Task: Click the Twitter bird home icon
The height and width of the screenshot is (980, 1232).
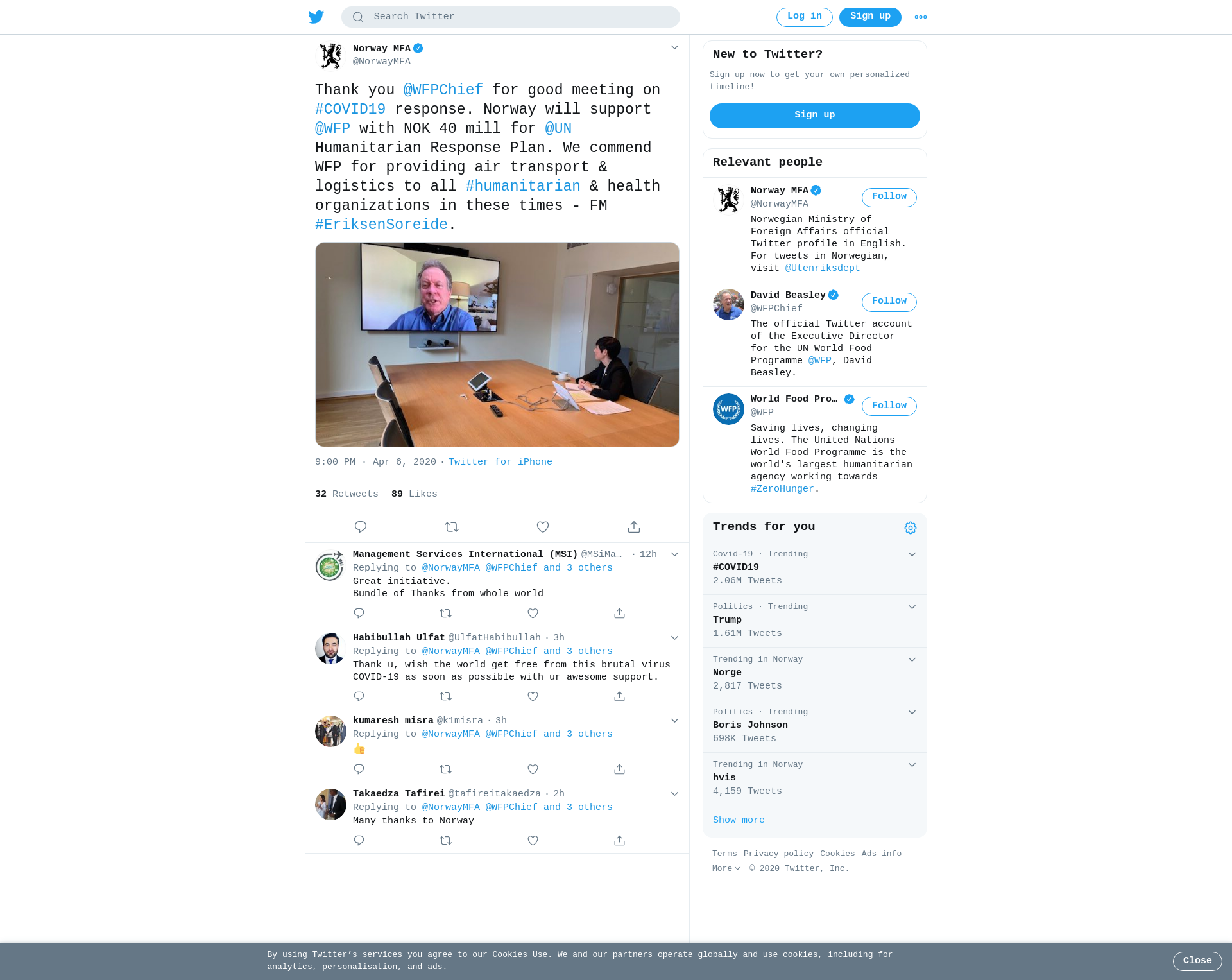Action: click(316, 17)
